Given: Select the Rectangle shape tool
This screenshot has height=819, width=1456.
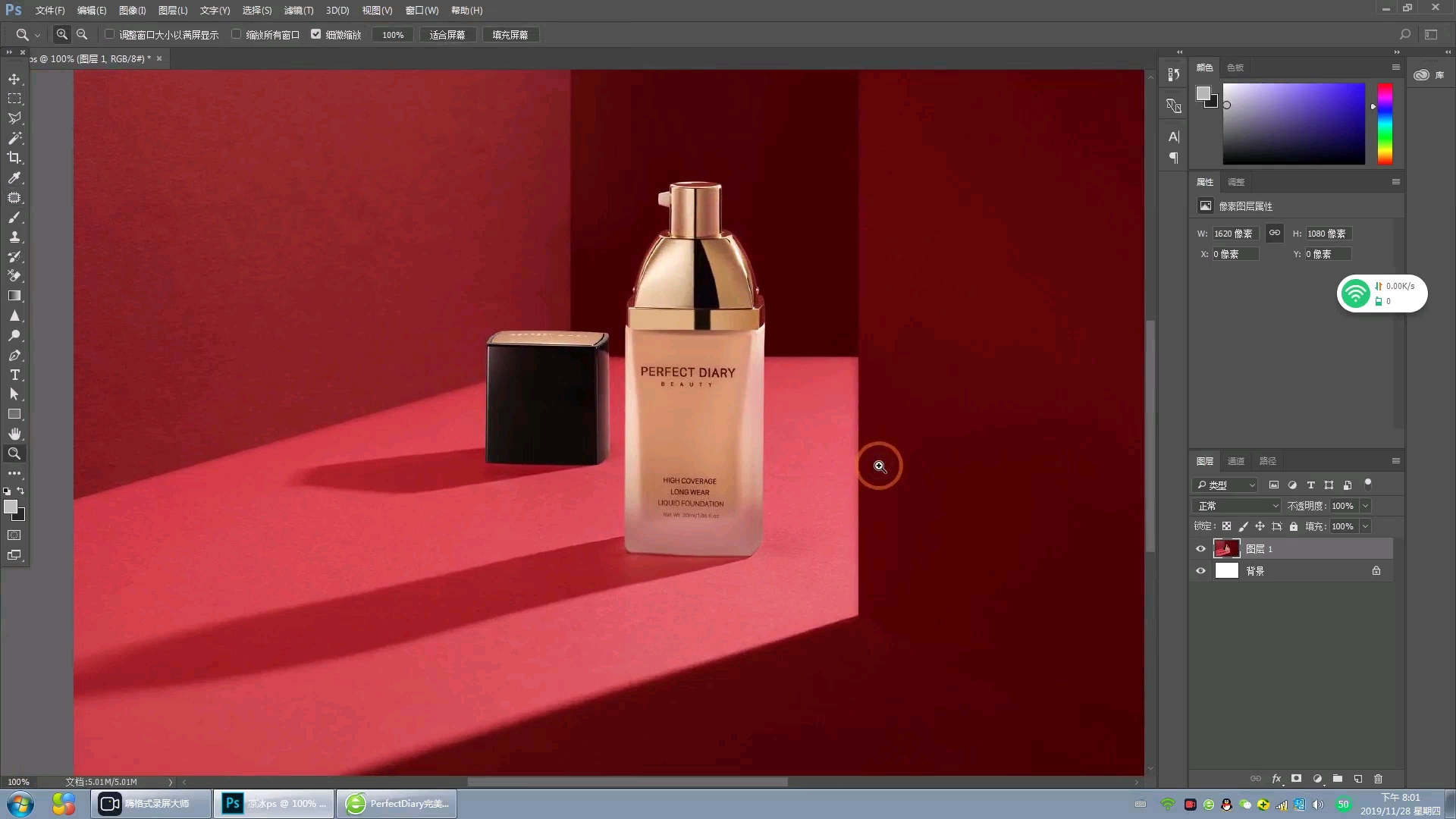Looking at the screenshot, I should (14, 414).
